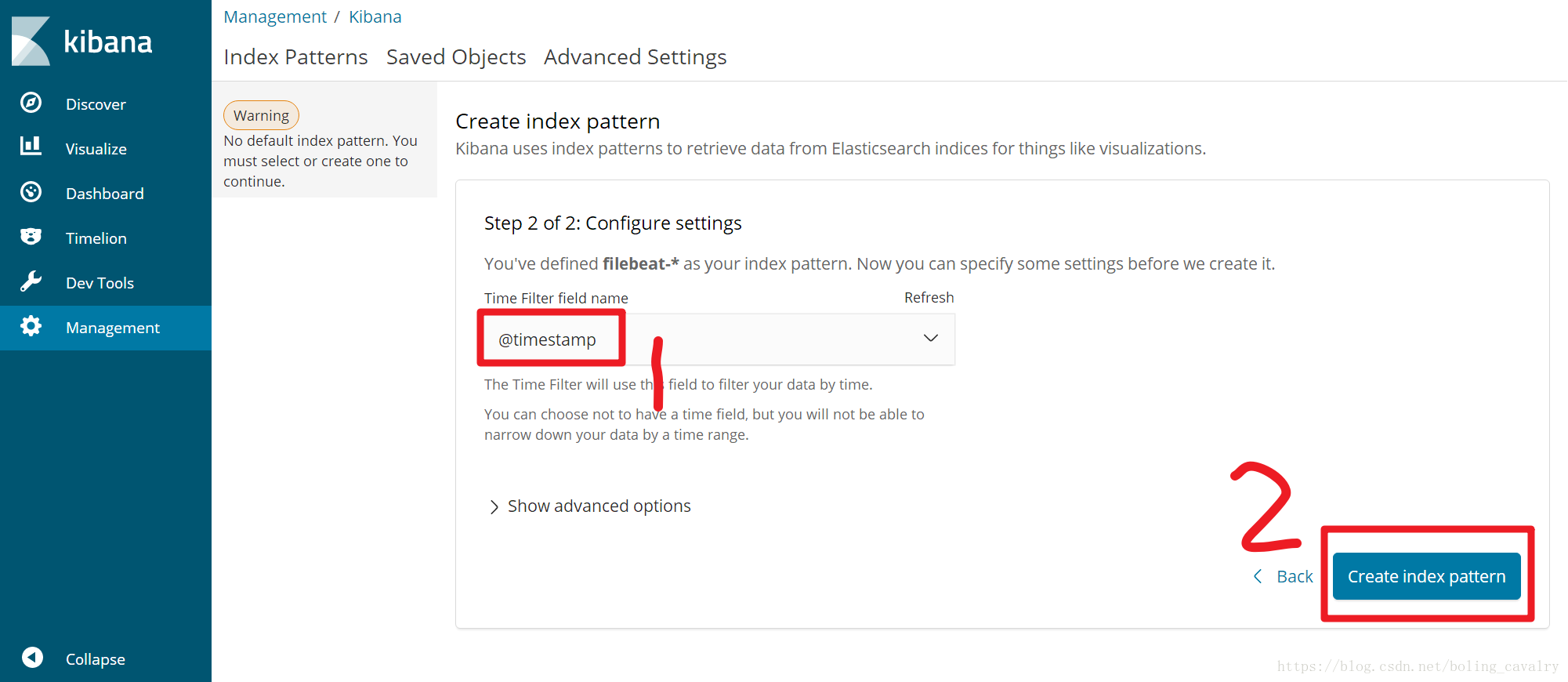The height and width of the screenshot is (682, 1568).
Task: Click the Collapse arrow icon
Action: click(32, 657)
